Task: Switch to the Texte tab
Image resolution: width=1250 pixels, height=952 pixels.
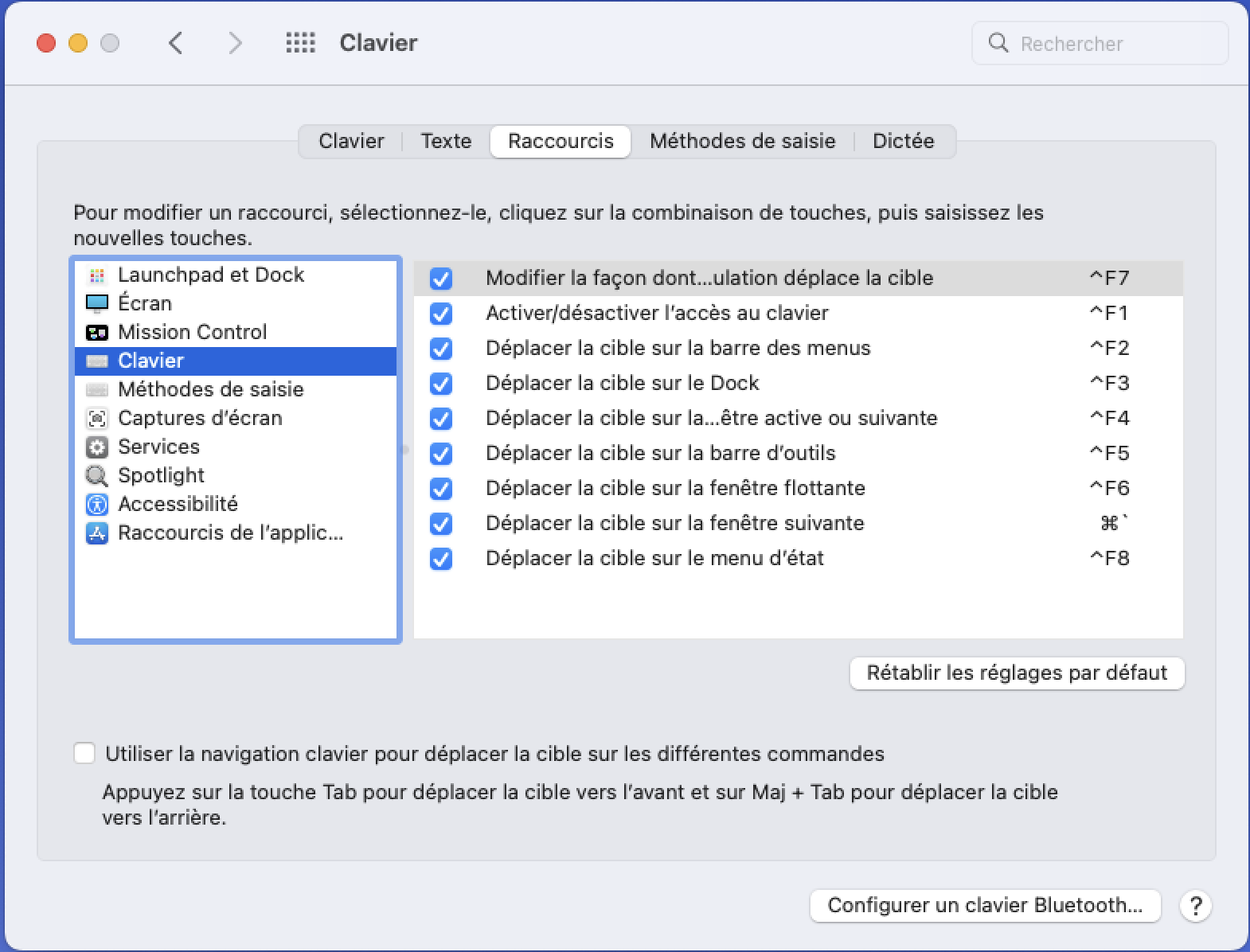Action: (446, 141)
